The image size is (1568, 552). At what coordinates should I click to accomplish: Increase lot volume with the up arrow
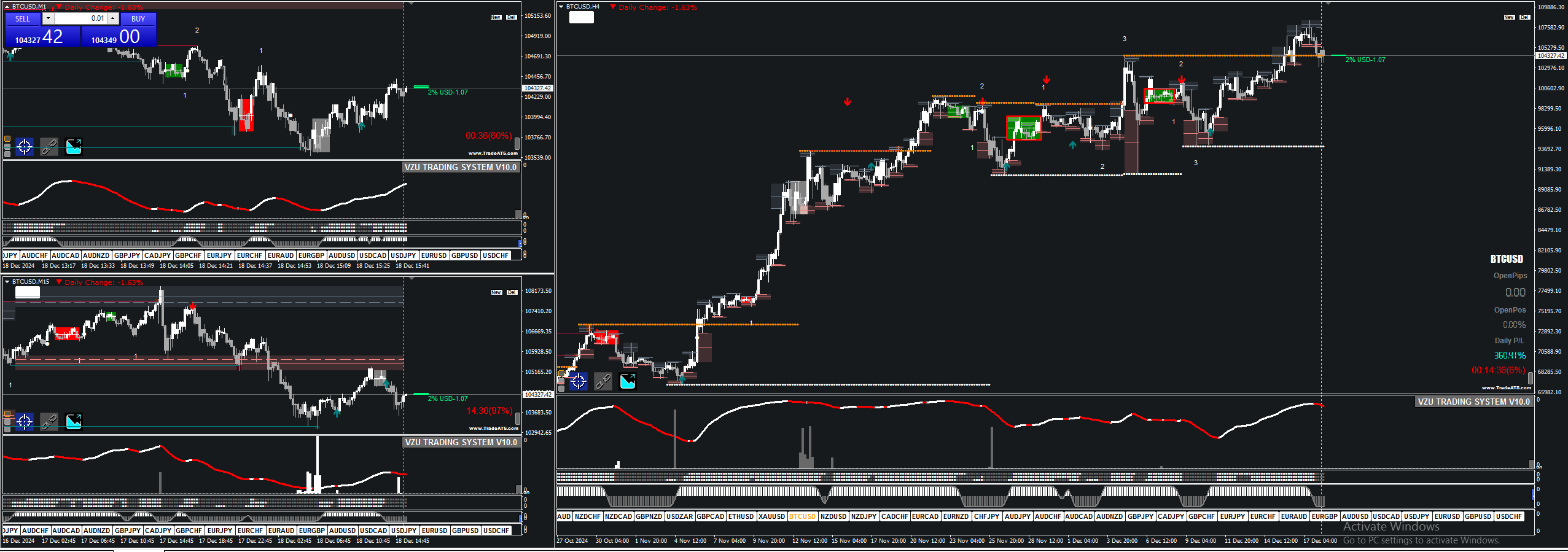click(x=112, y=18)
